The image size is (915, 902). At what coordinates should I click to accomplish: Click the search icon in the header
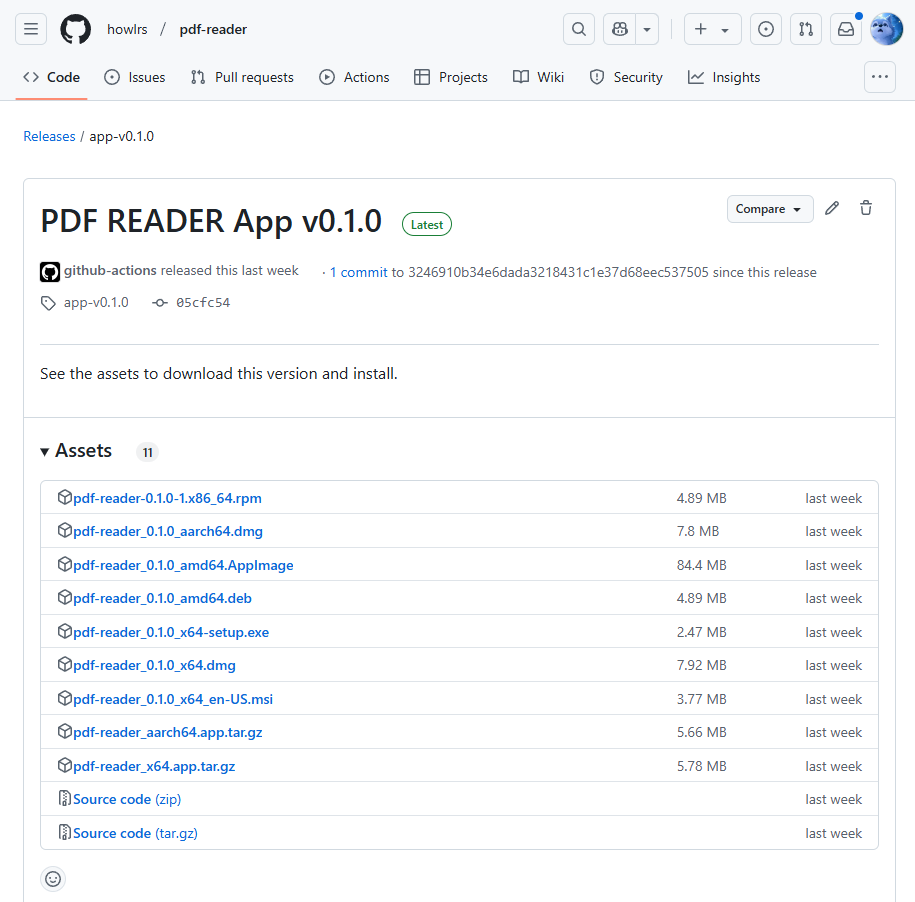pyautogui.click(x=579, y=29)
